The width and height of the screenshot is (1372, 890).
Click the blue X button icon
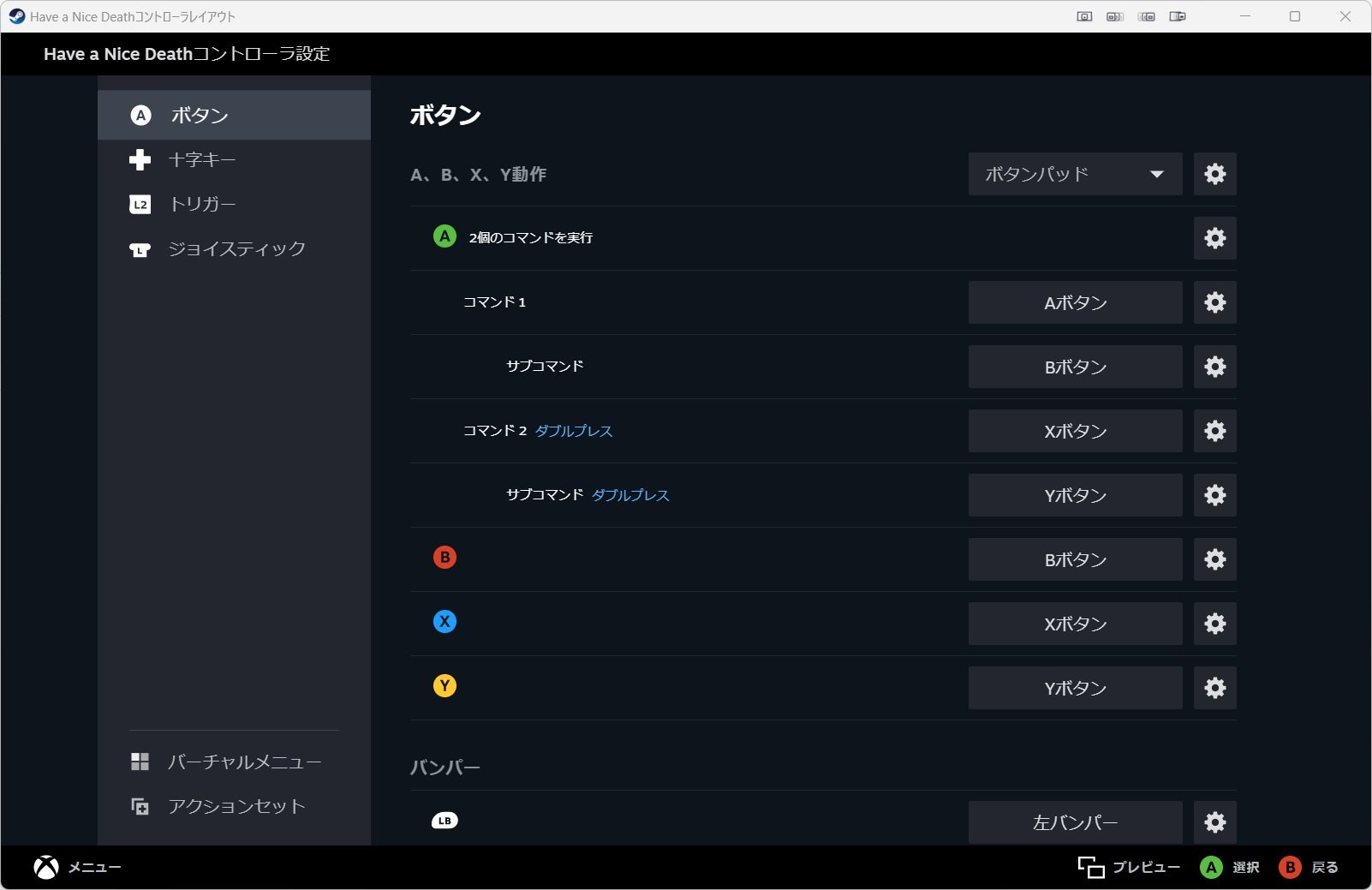tap(444, 621)
